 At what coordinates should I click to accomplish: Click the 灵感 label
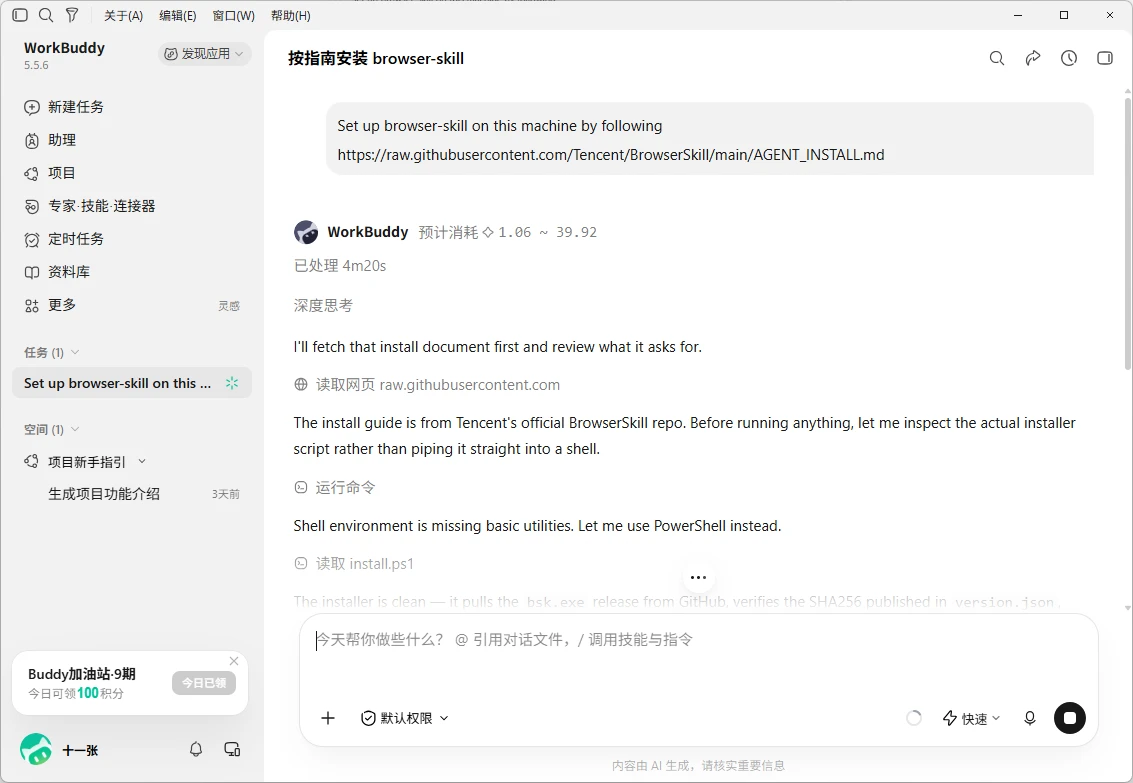229,306
